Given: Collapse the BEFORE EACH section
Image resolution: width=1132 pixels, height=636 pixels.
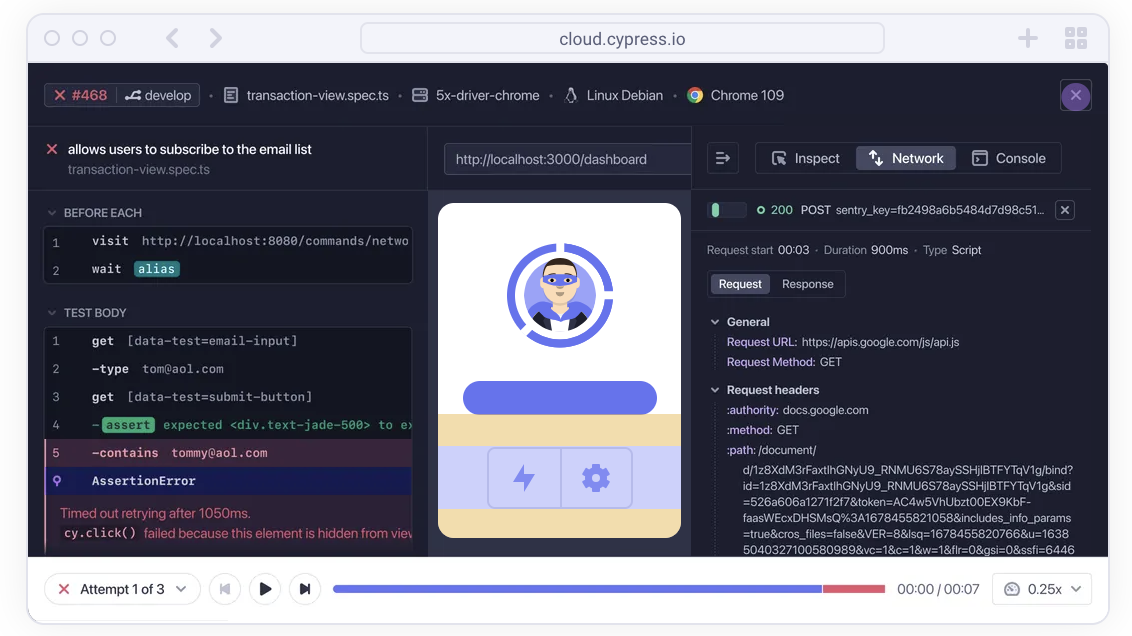Looking at the screenshot, I should [x=52, y=213].
